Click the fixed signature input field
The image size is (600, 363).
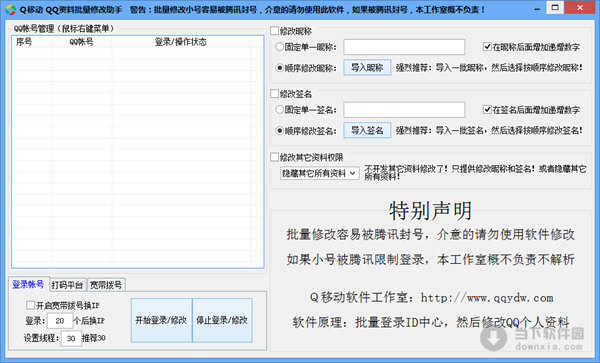(404, 110)
